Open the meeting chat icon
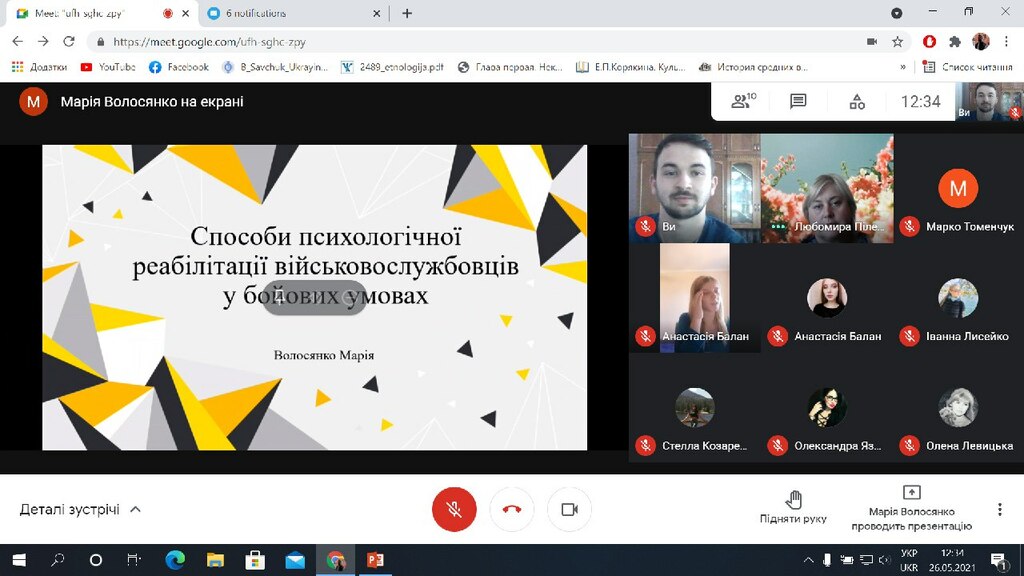Viewport: 1024px width, 576px height. pos(798,101)
